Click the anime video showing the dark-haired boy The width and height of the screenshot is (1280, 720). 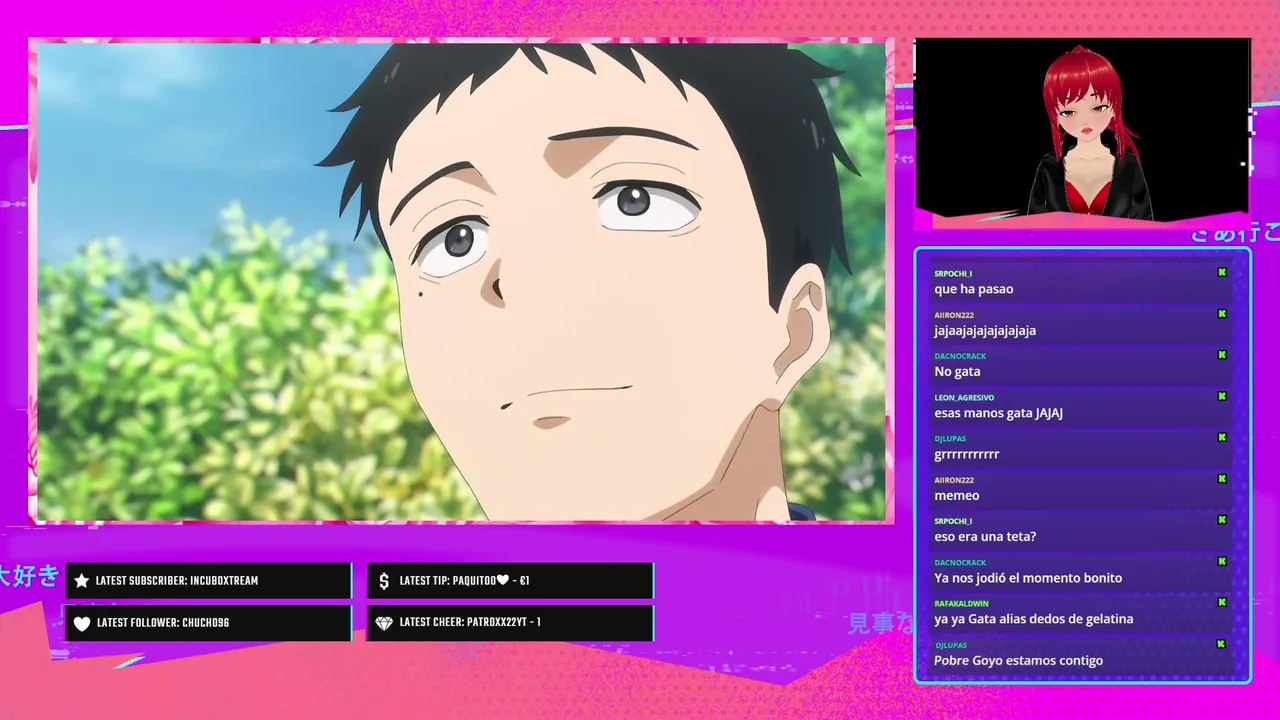coord(460,281)
